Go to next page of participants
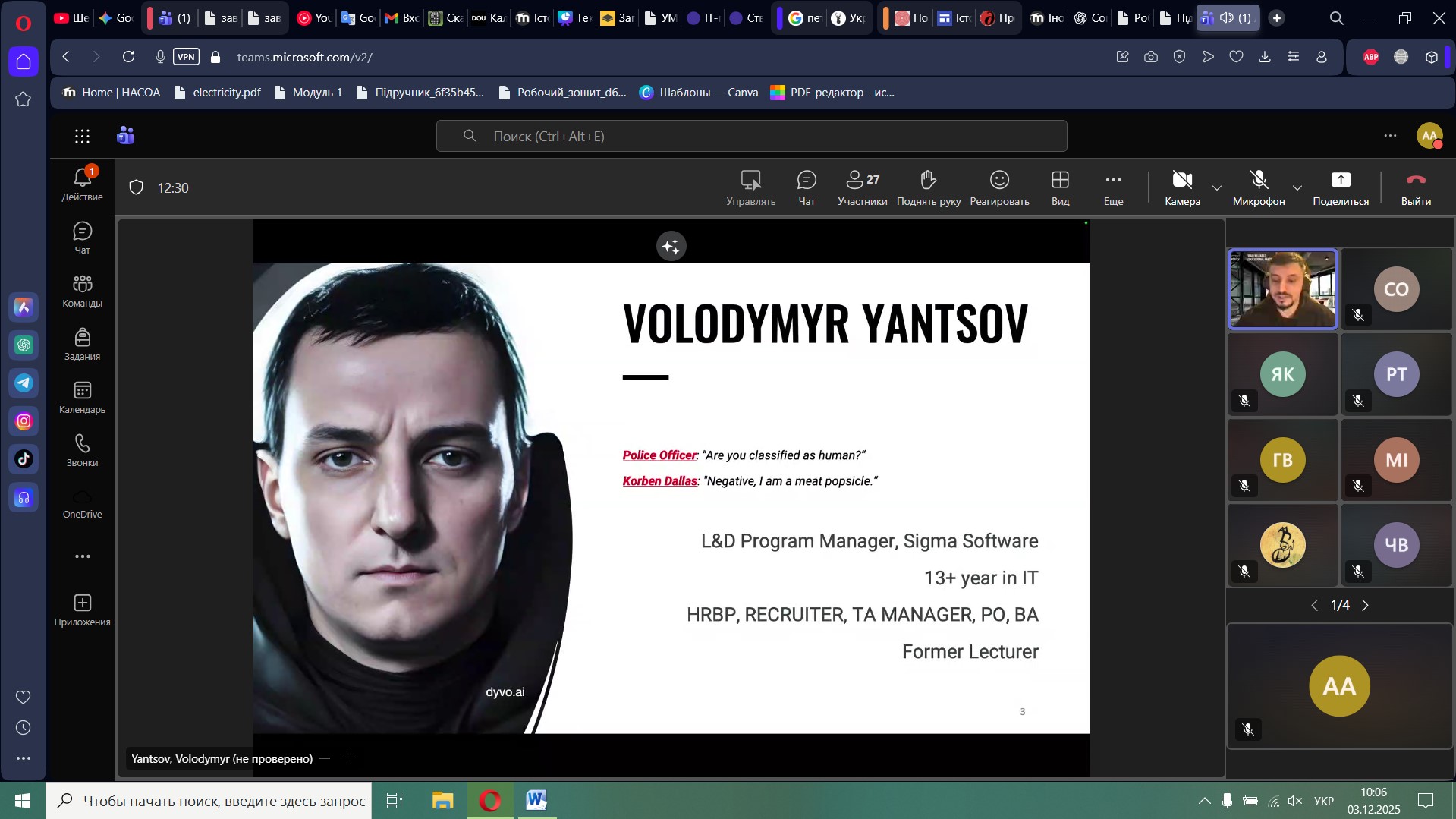This screenshot has width=1456, height=819. click(x=1365, y=605)
